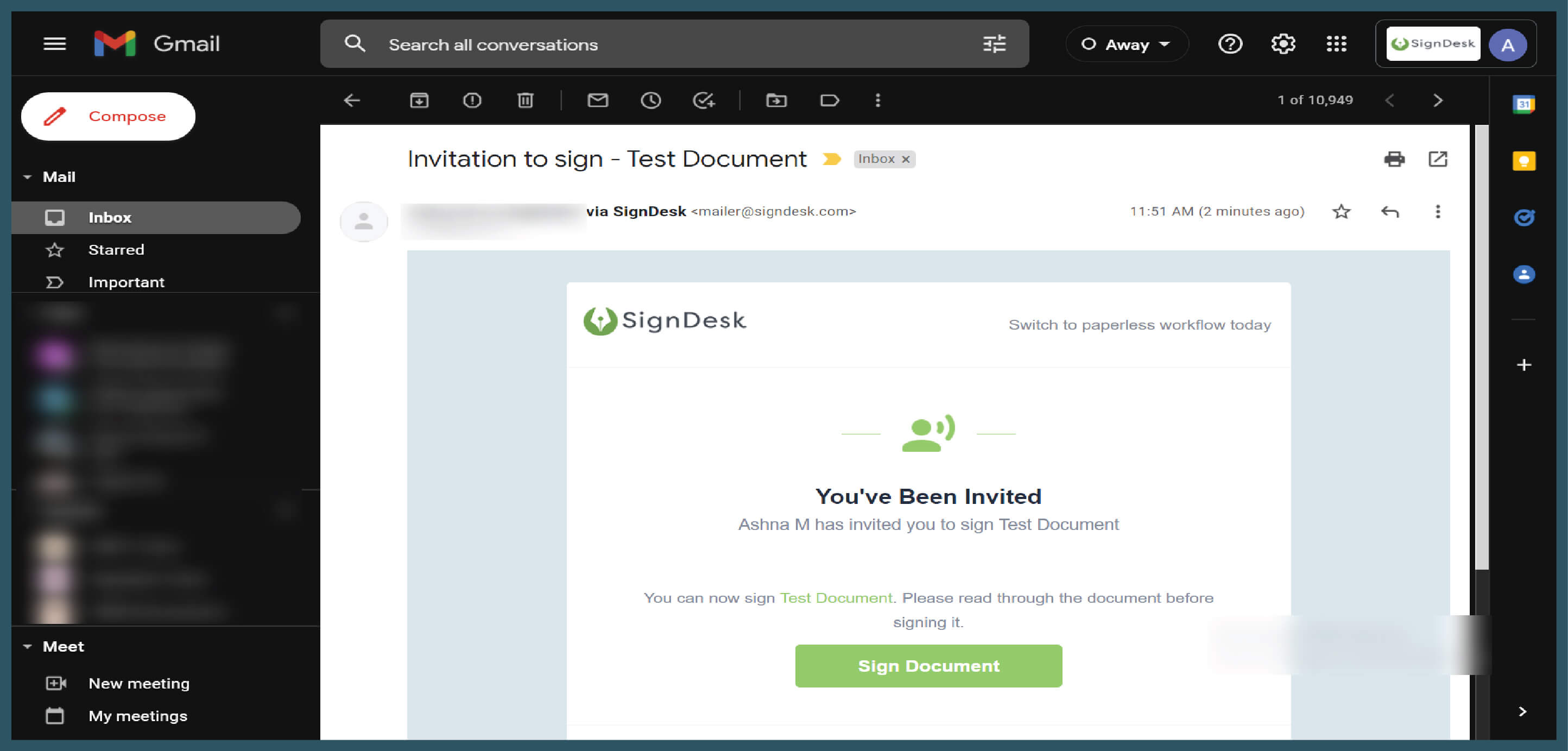The width and height of the screenshot is (1568, 751).
Task: Switch to the Important label
Action: (126, 282)
